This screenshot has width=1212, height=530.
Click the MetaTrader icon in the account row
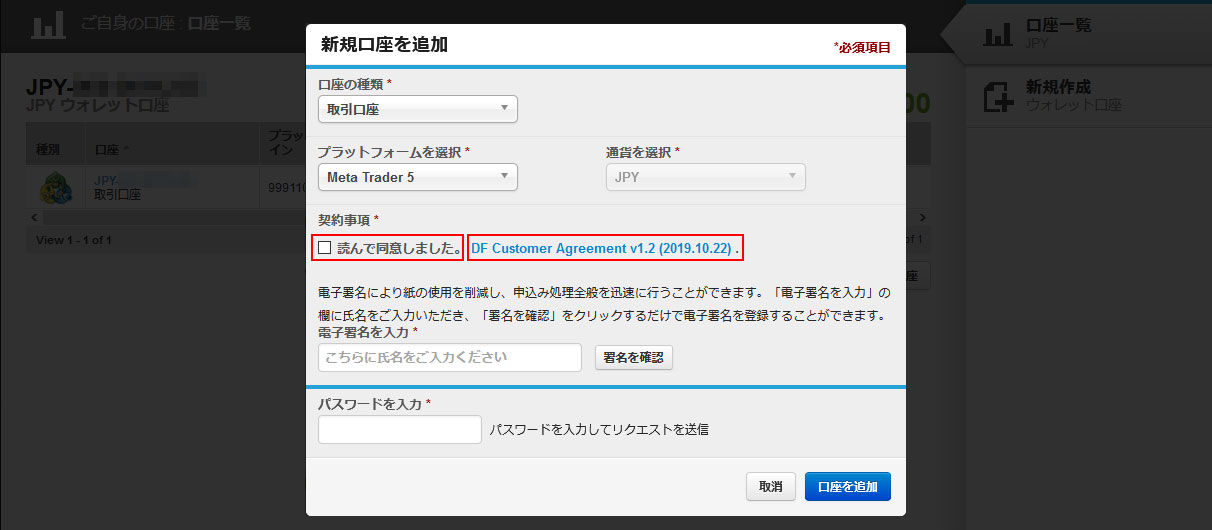pyautogui.click(x=55, y=187)
